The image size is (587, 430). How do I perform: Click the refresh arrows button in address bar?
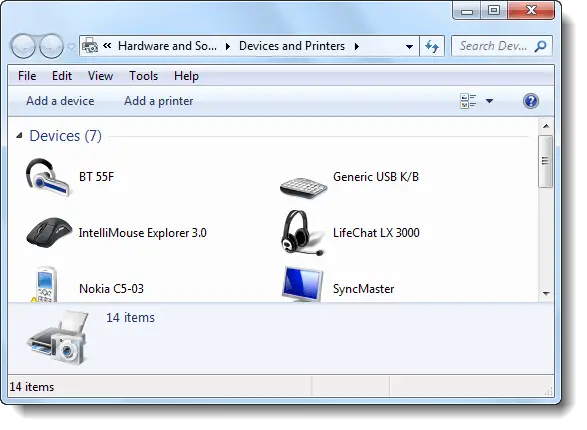(x=432, y=46)
